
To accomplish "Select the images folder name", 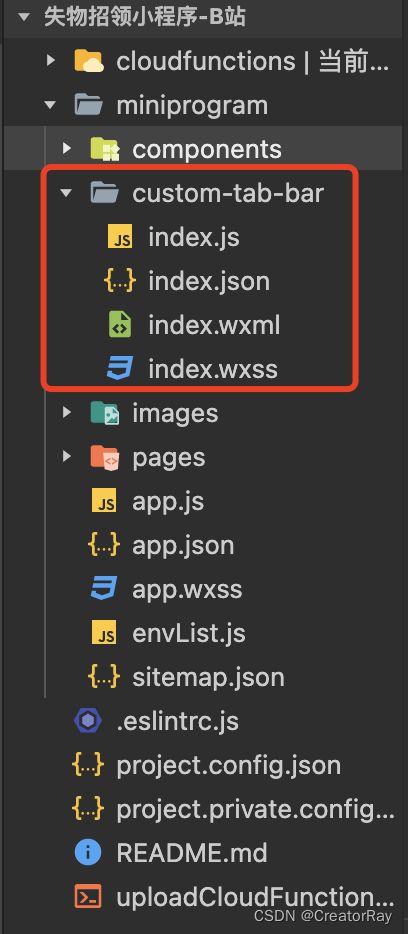I will tap(176, 414).
